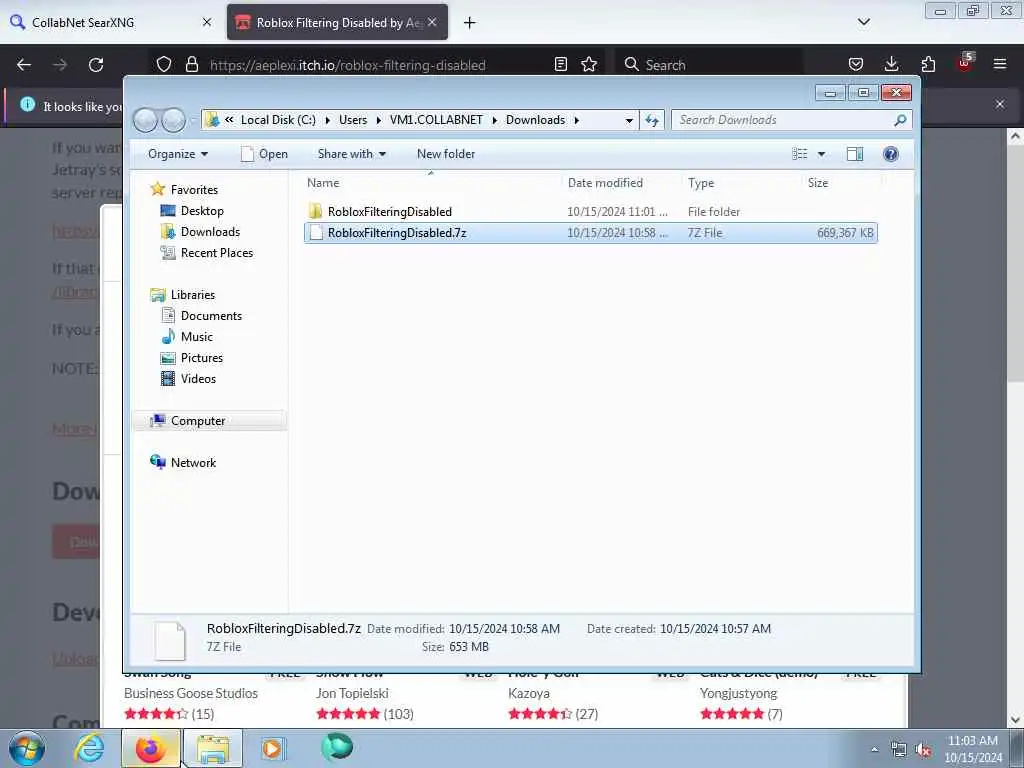Sort by Size column header
1024x768 pixels.
(x=818, y=183)
